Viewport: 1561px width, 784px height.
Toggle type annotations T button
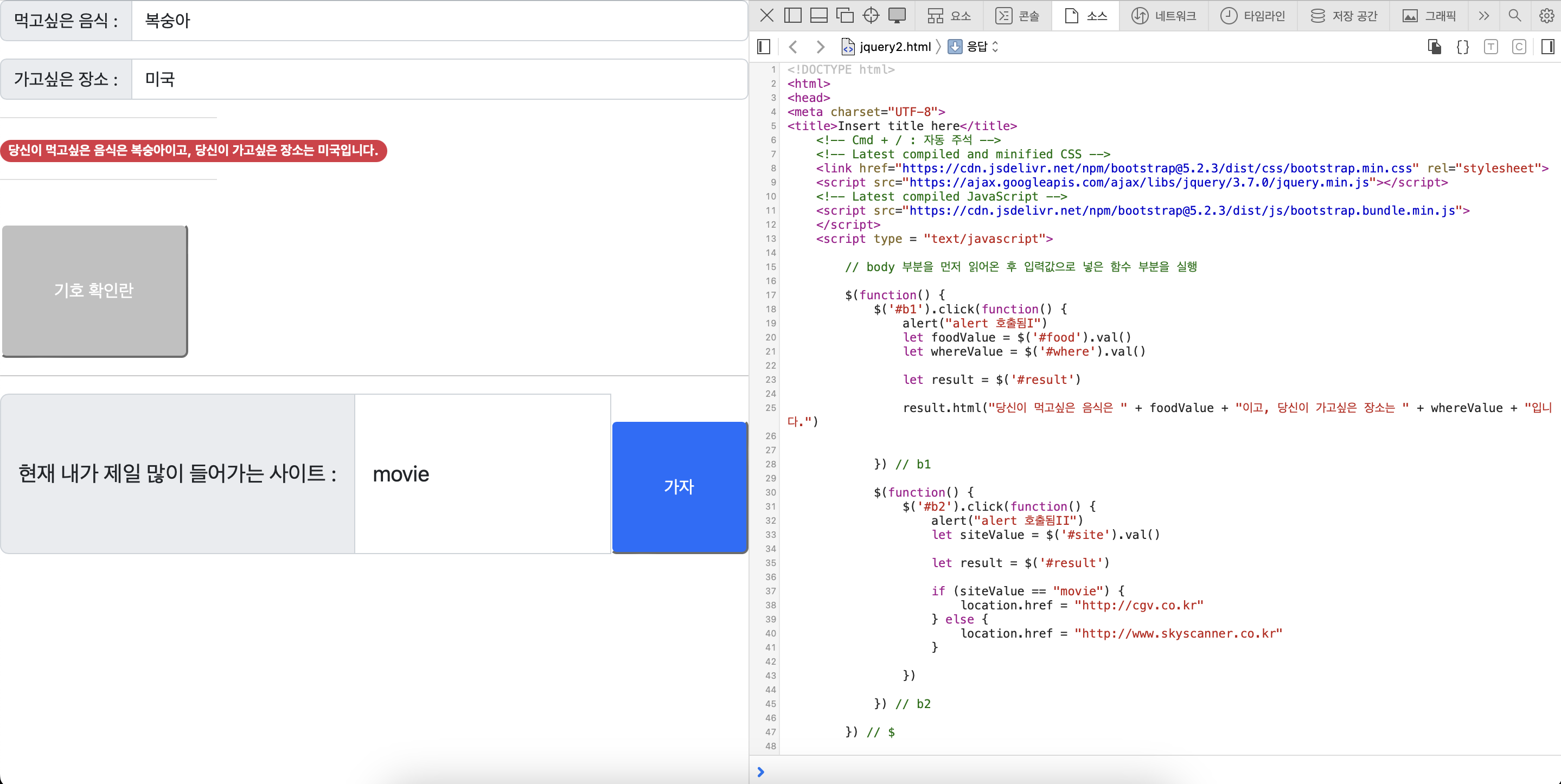[1490, 47]
